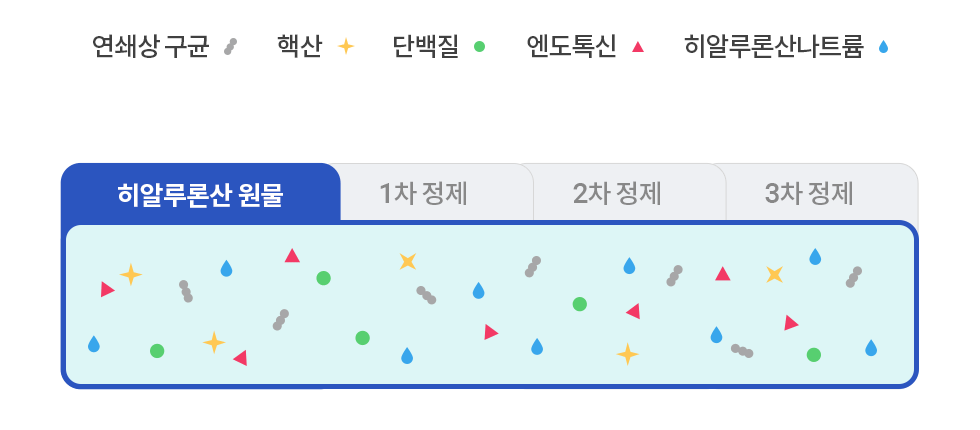Show the 3차 정제 tab
Viewport: 980px width, 430px height.
(809, 193)
